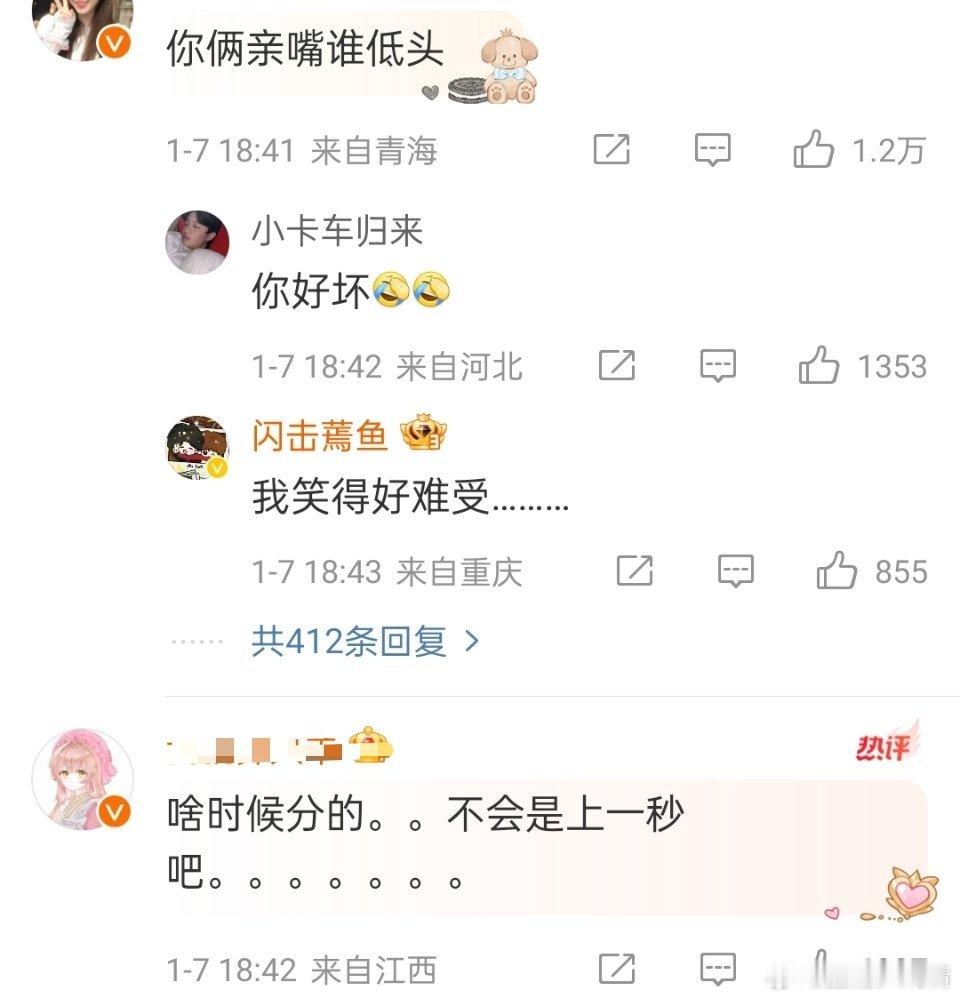Viewport: 960px width, 999px height.
Task: View 闪击蔫鱼's avatar picture
Action: (197, 448)
